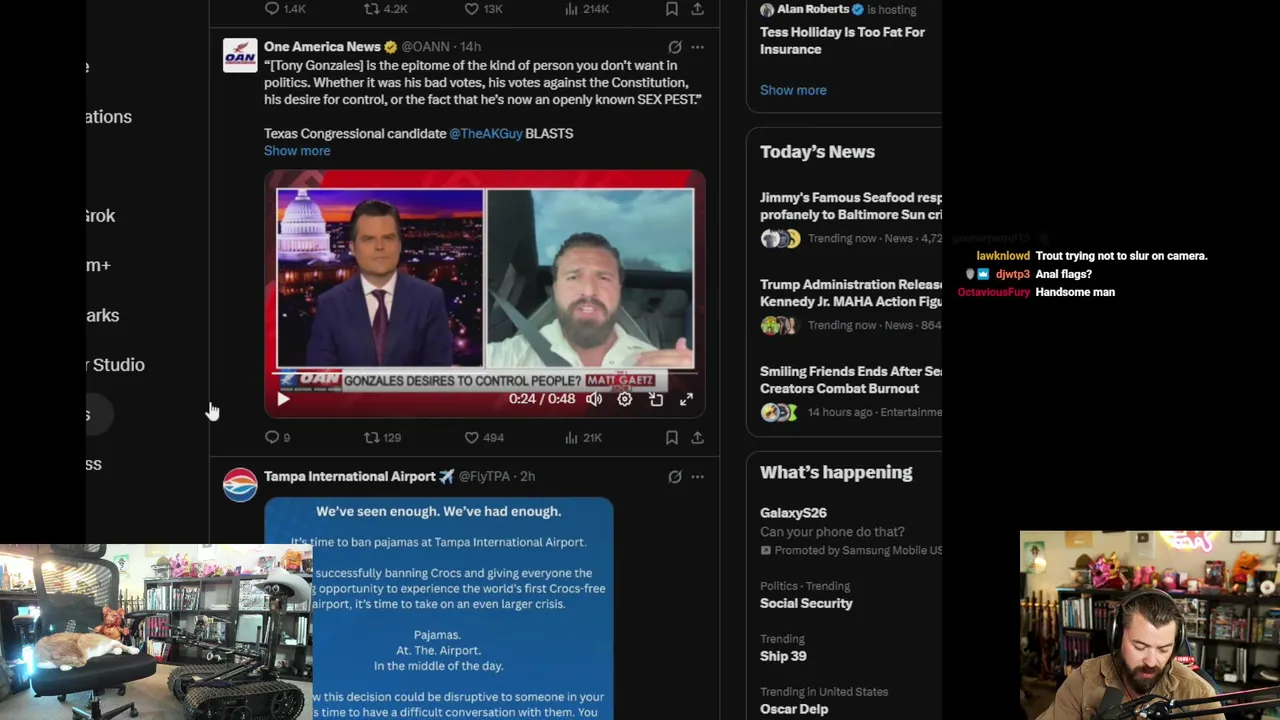Click the What's happening heading
1280x720 pixels.
pos(836,472)
